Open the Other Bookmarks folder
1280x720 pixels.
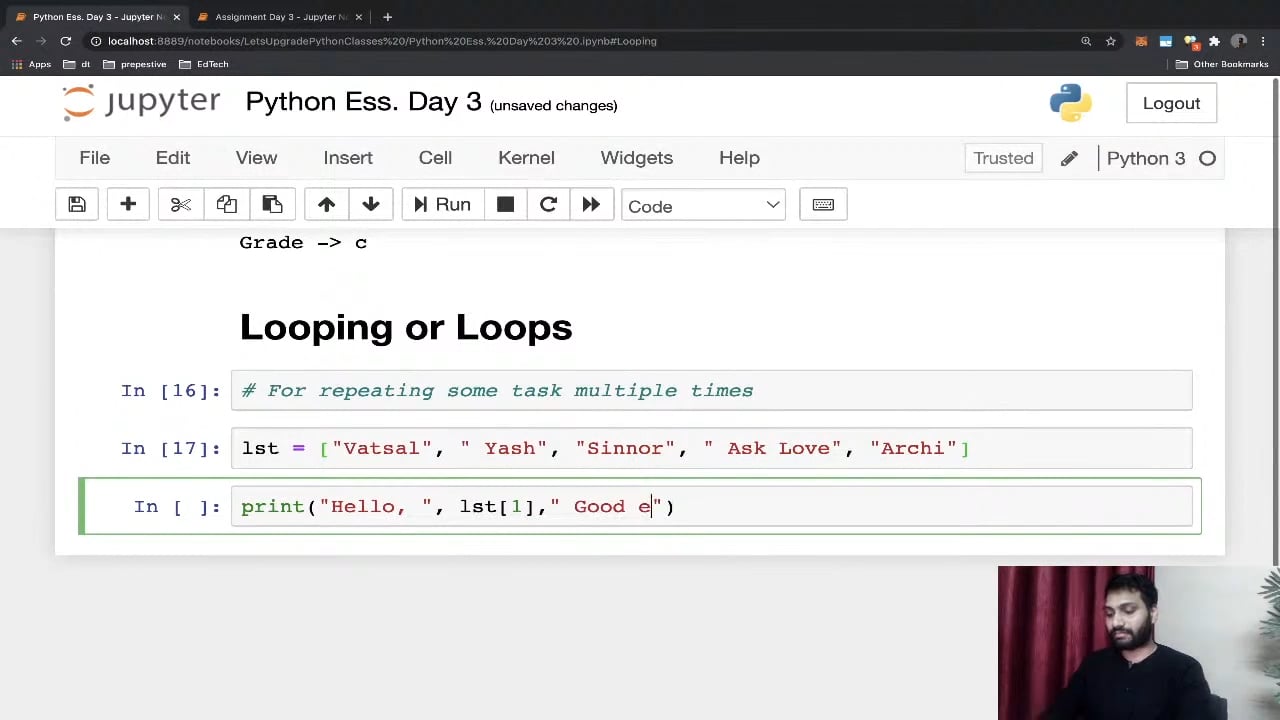(1222, 64)
